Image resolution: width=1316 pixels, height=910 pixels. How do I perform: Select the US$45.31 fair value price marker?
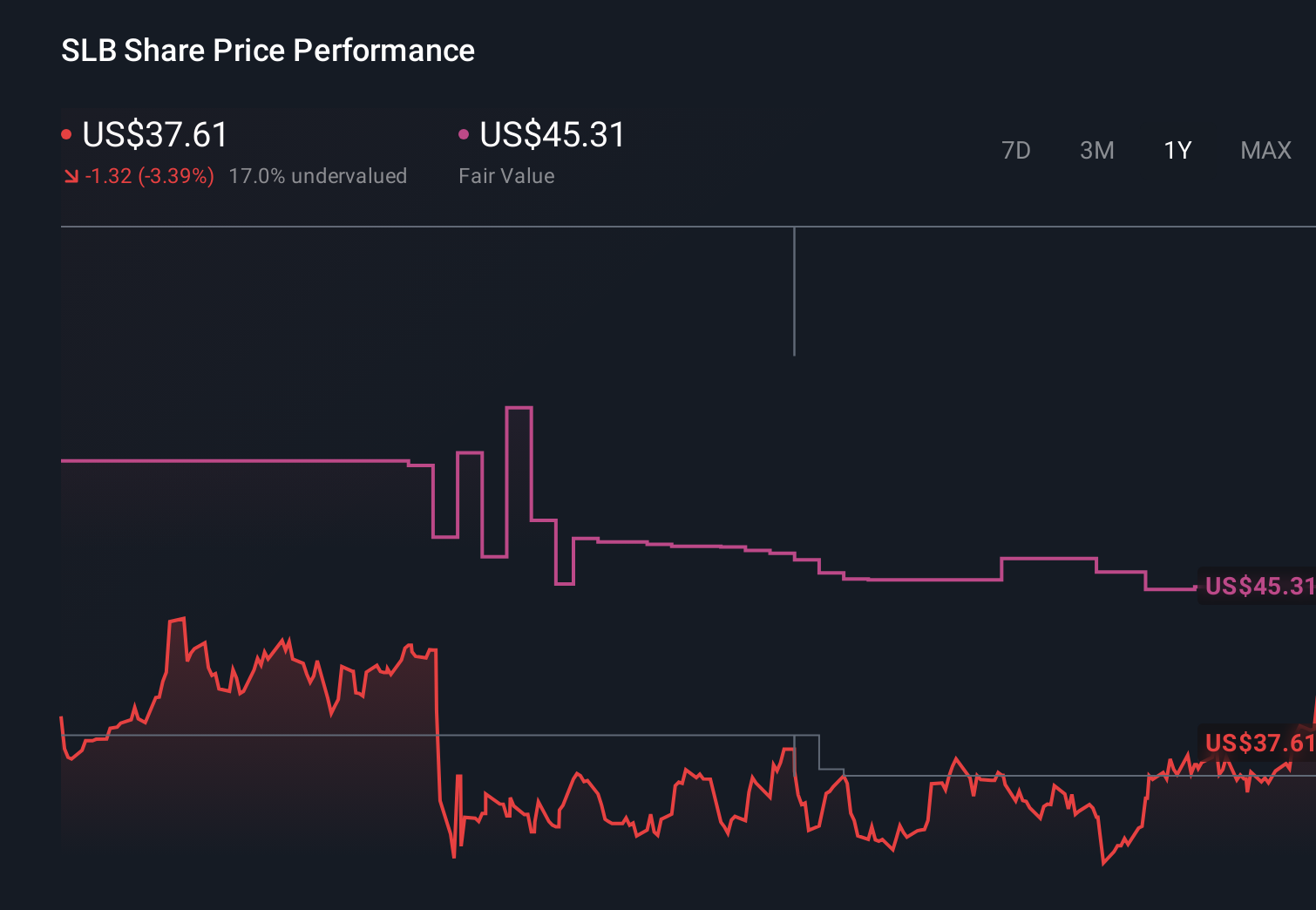(1258, 586)
